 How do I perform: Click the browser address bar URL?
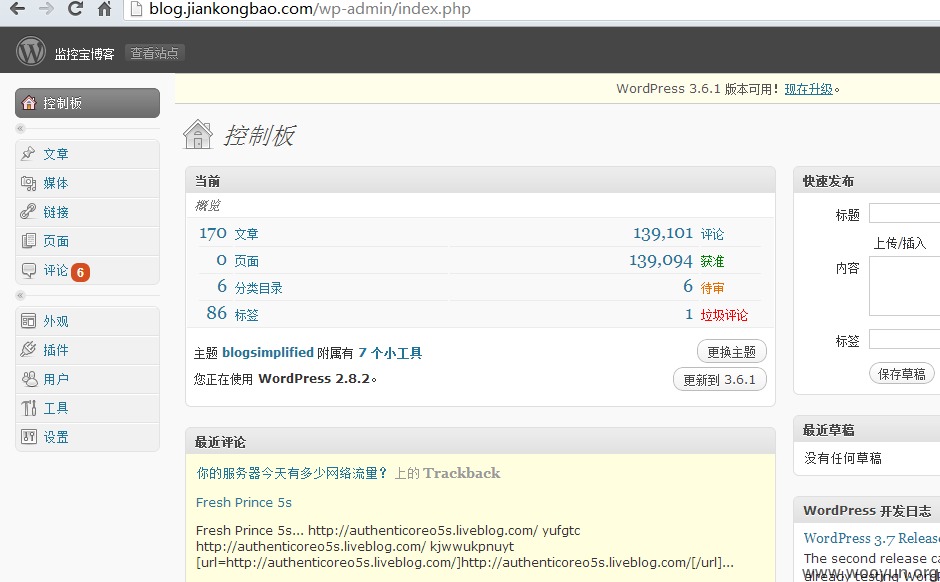(310, 9)
